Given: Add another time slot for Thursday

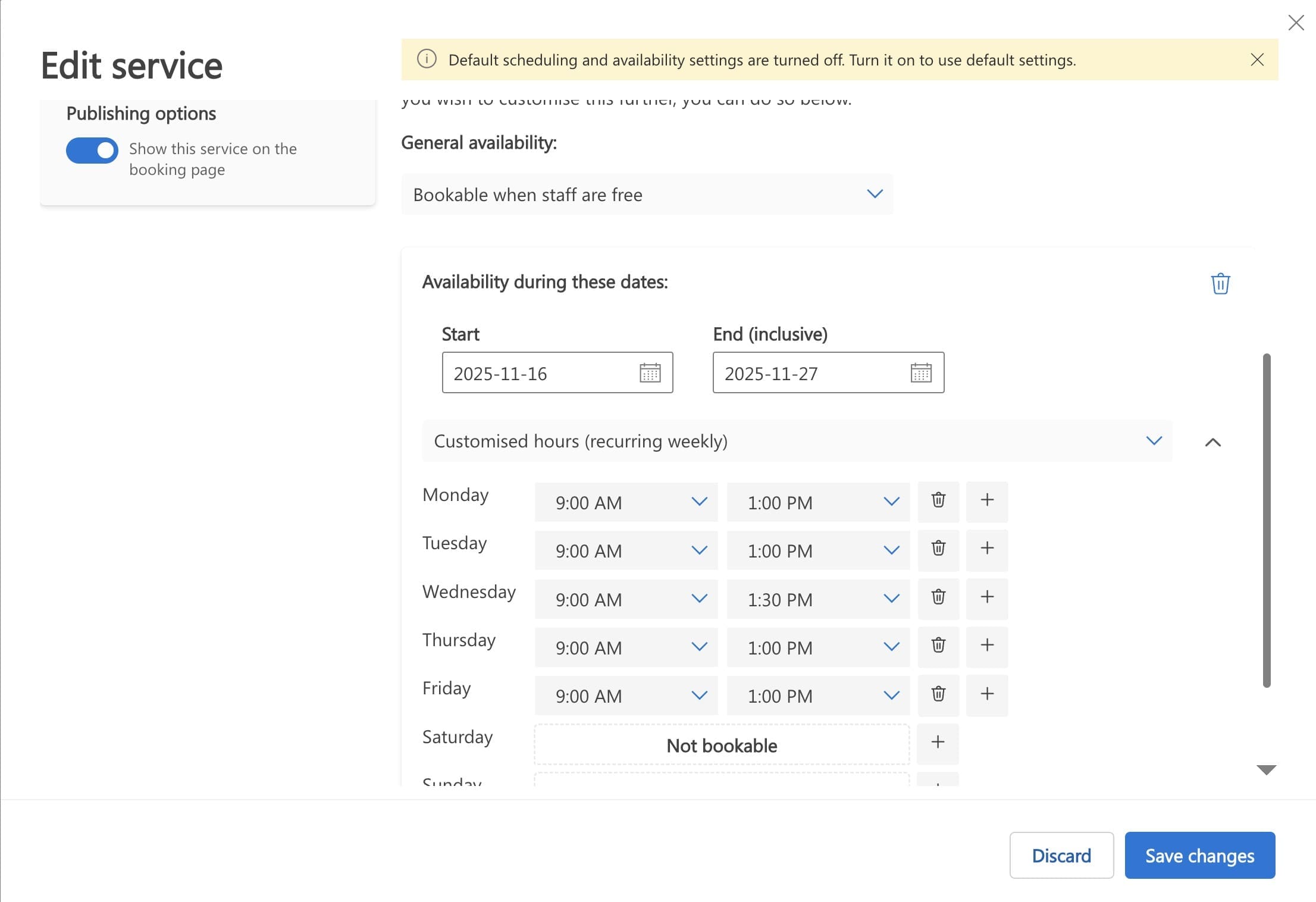Looking at the screenshot, I should 986,646.
